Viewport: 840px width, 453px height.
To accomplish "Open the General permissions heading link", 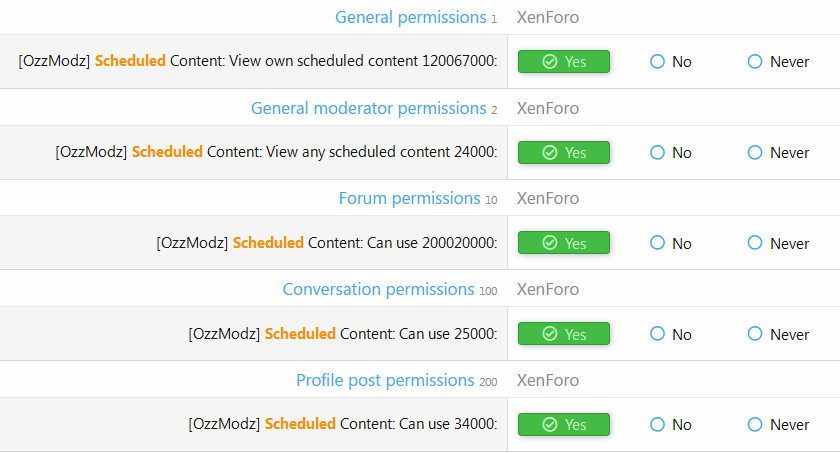I will tap(410, 17).
